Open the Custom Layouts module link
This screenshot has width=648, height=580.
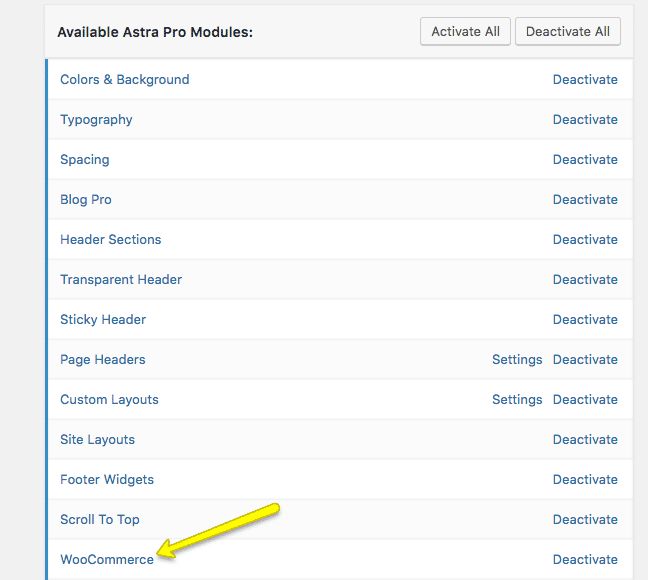tap(110, 400)
